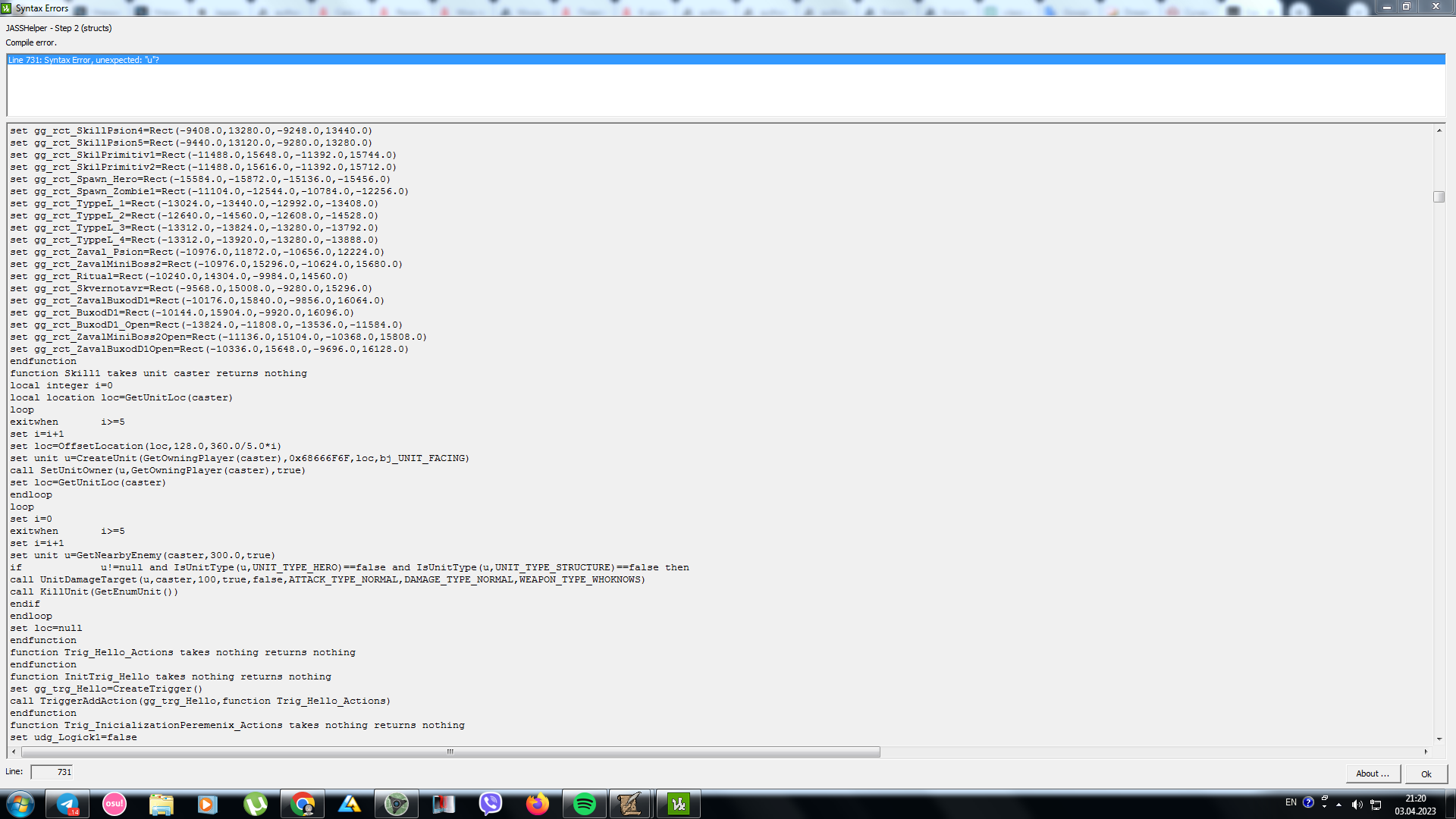Image resolution: width=1456 pixels, height=819 pixels.
Task: Open the EN language selector
Action: pyautogui.click(x=1290, y=802)
